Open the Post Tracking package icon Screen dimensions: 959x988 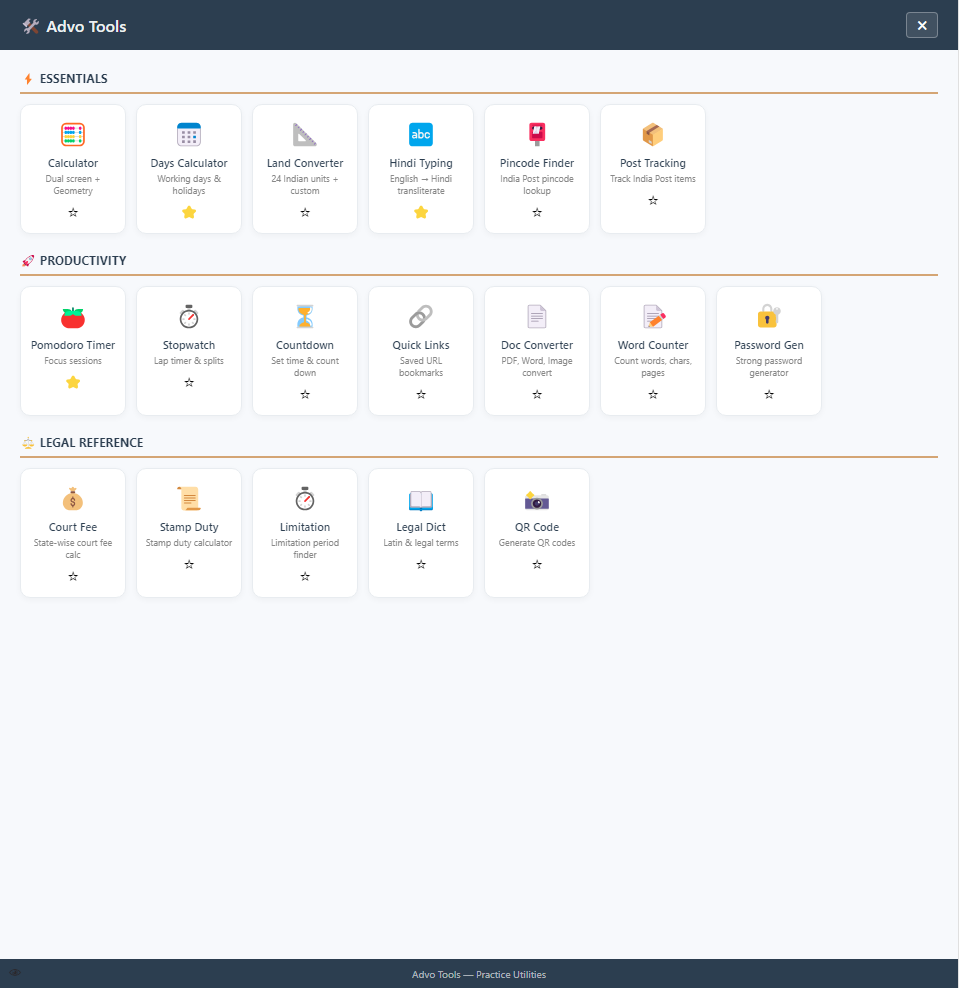click(x=653, y=134)
